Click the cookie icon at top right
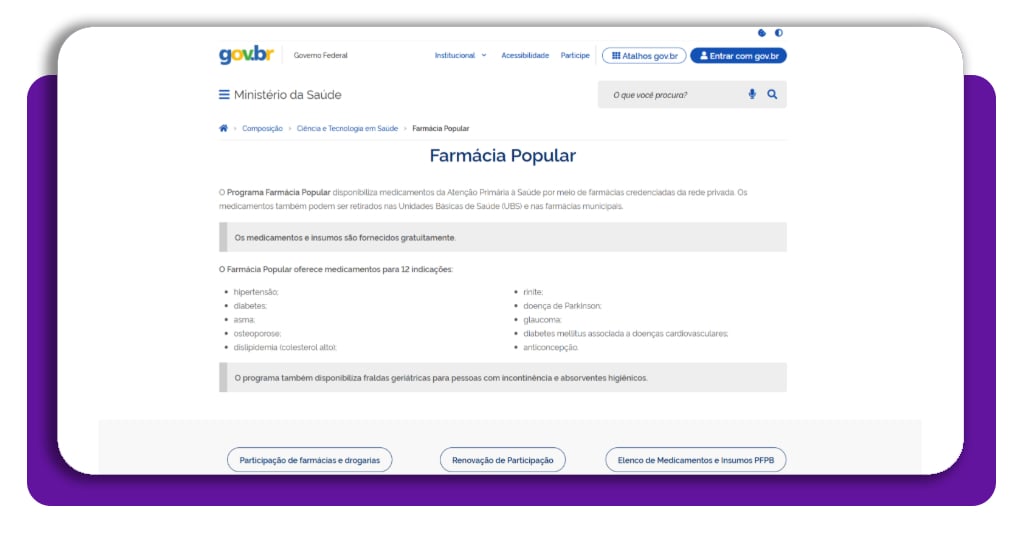Image resolution: width=1024 pixels, height=536 pixels. point(761,33)
